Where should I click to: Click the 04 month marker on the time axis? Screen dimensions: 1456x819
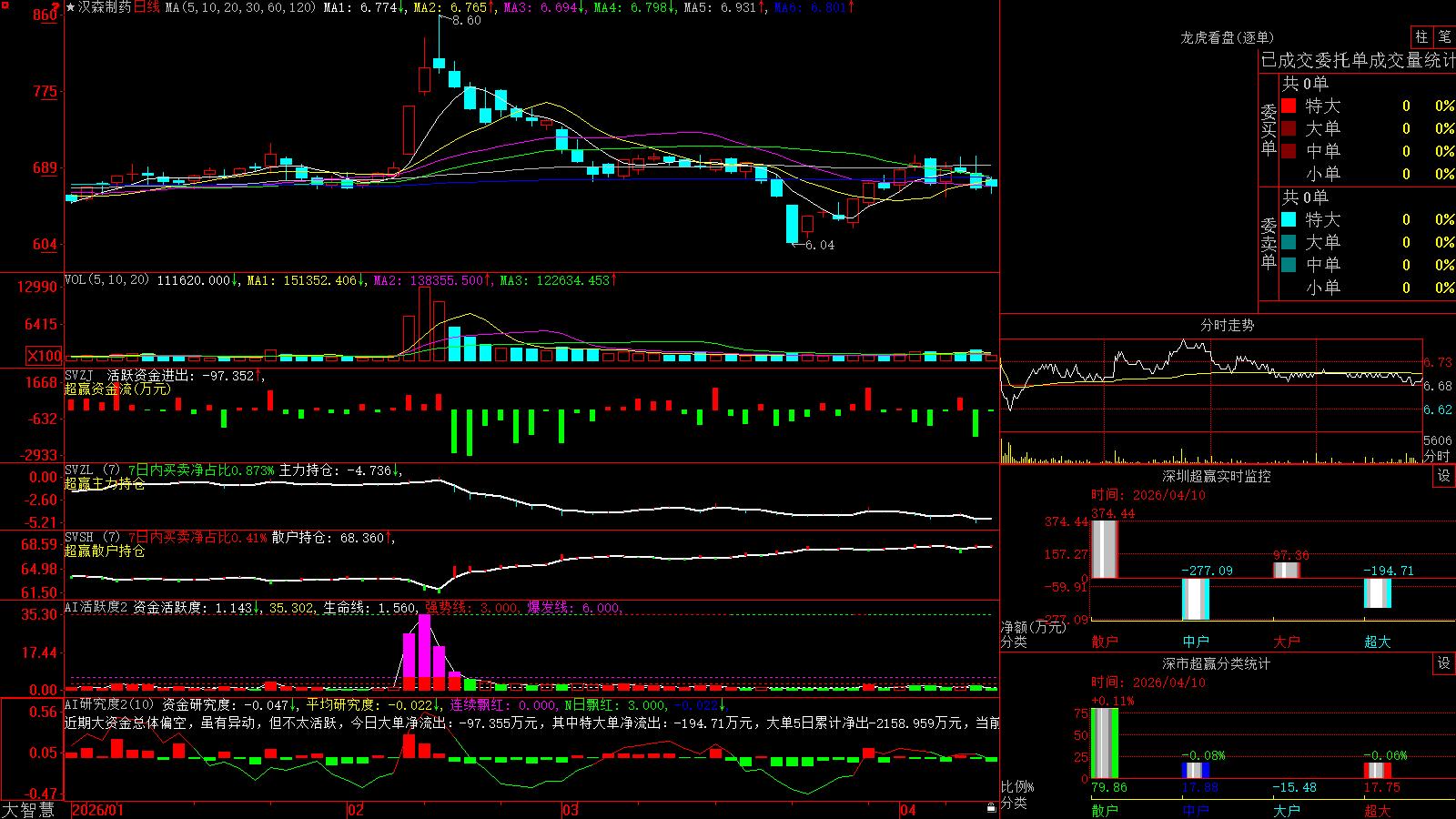(908, 810)
